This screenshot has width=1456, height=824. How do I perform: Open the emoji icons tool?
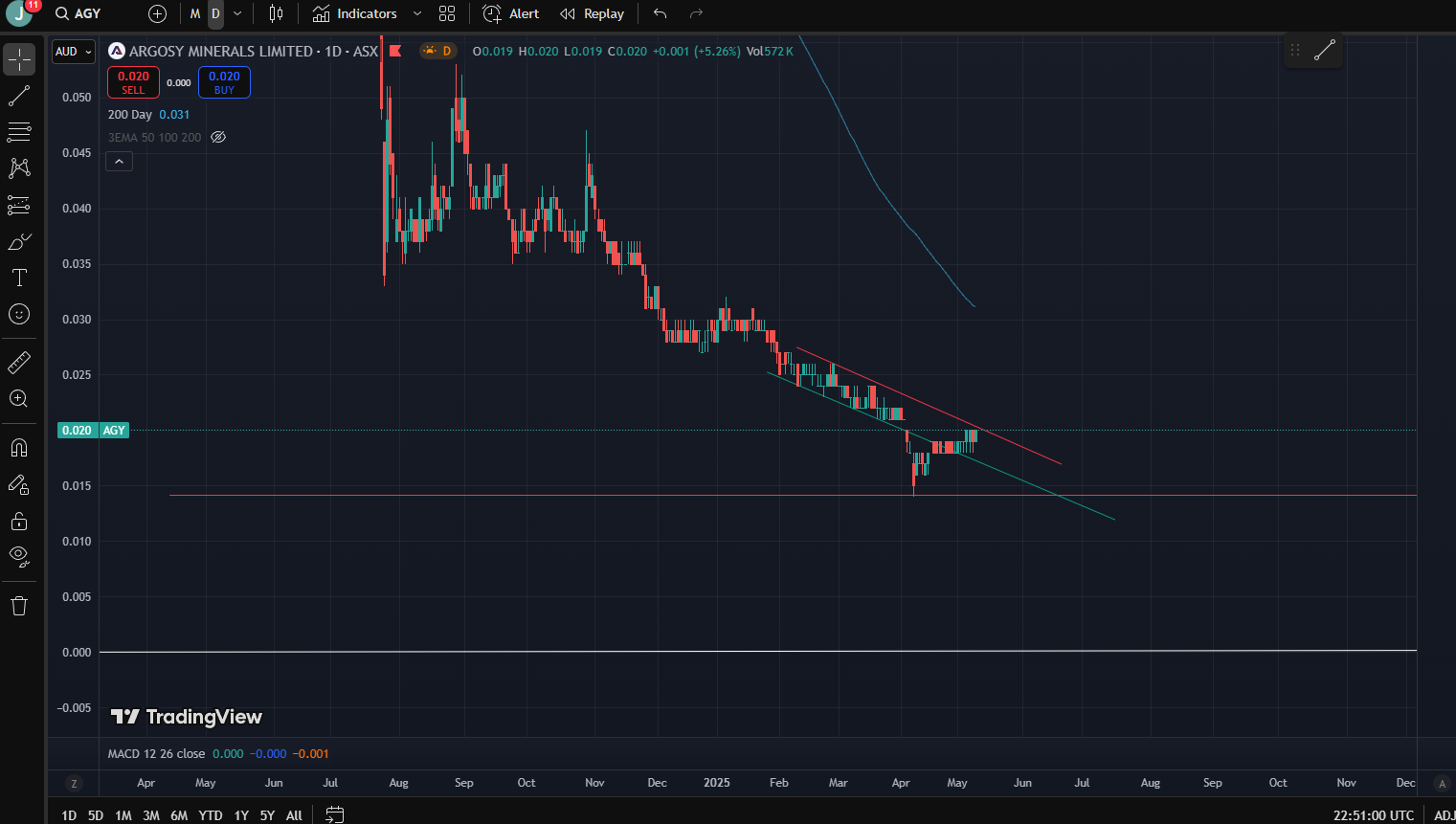[x=19, y=314]
